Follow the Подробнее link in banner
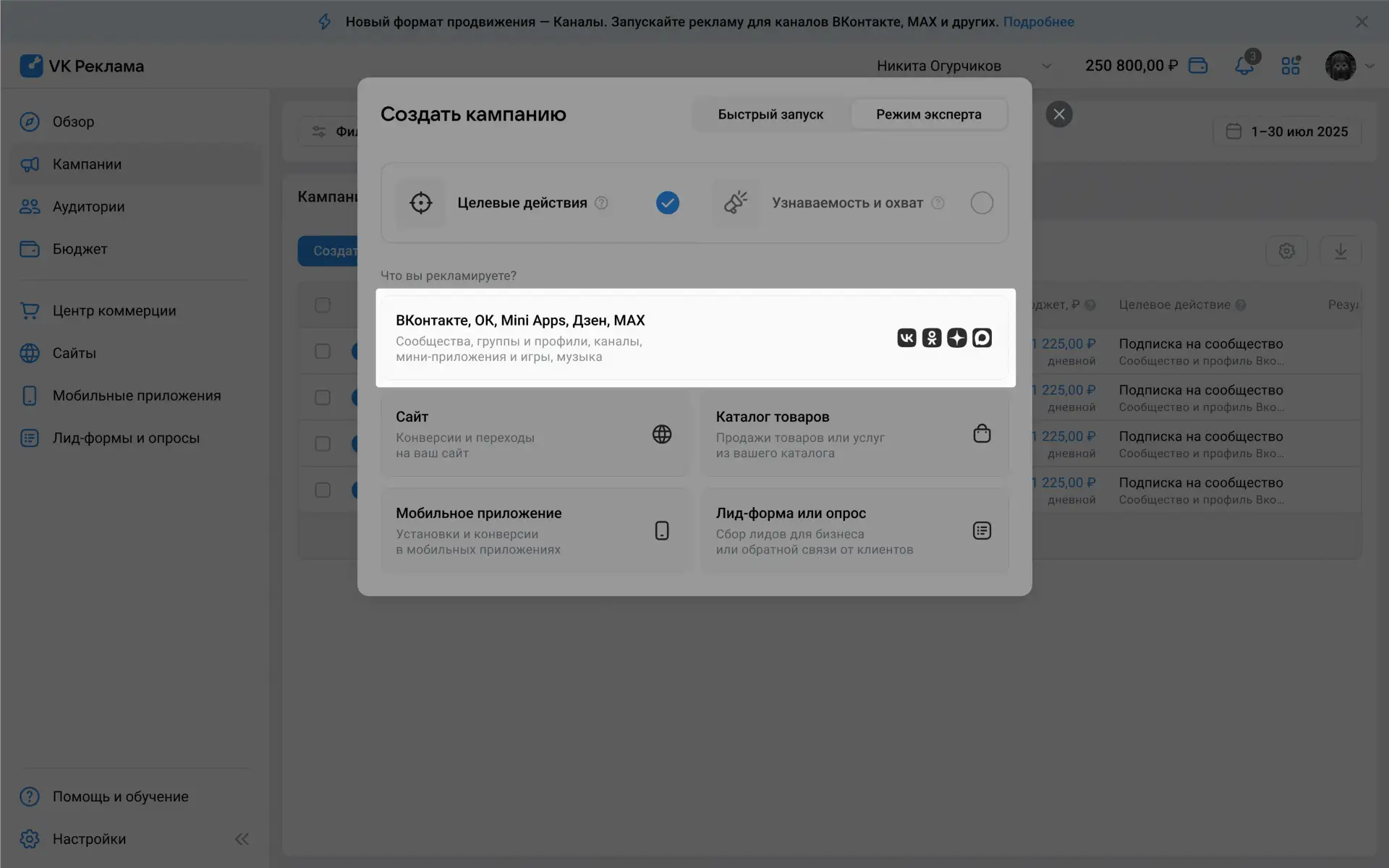1389x868 pixels. point(1038,22)
